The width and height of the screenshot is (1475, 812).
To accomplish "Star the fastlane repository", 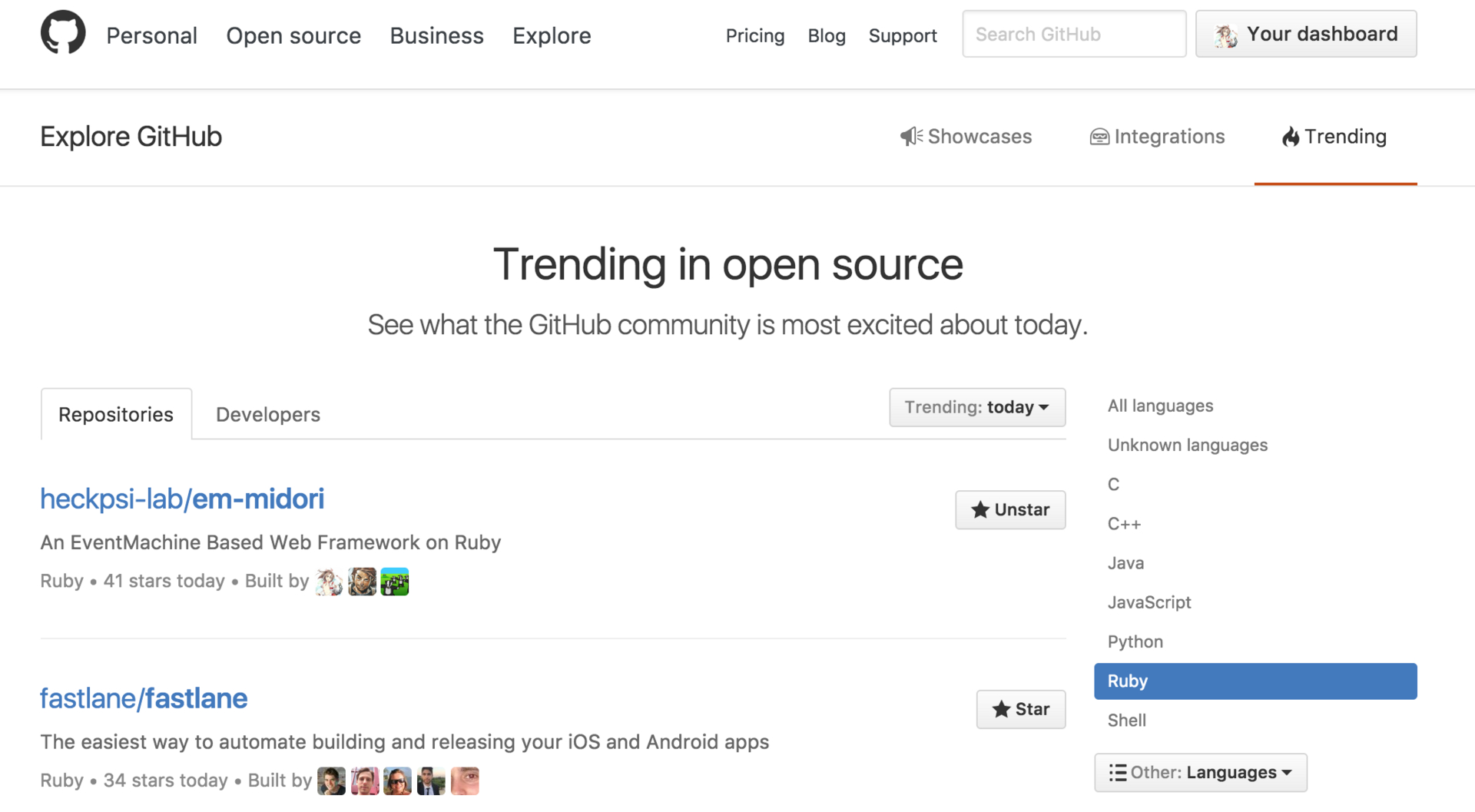I will 1021,709.
